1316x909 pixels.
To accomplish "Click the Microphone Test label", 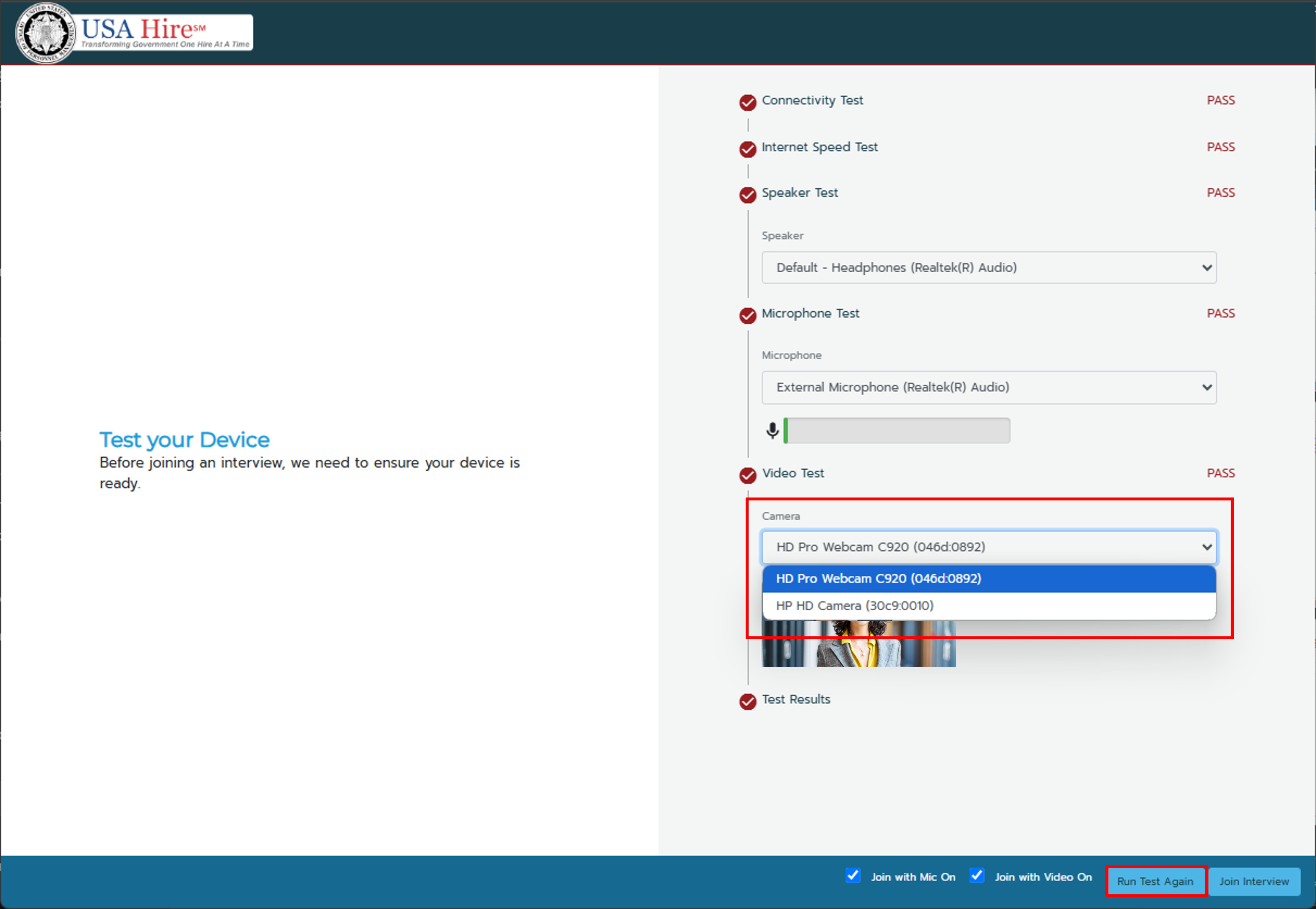I will [x=810, y=313].
